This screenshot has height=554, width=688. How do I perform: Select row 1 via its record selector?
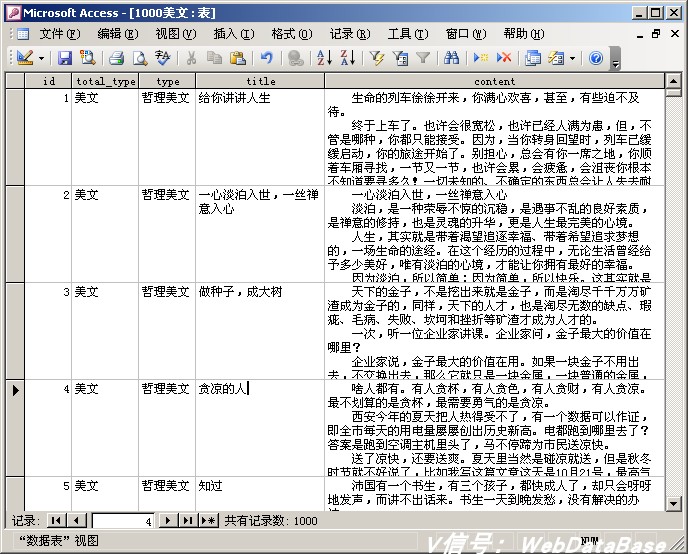point(15,137)
